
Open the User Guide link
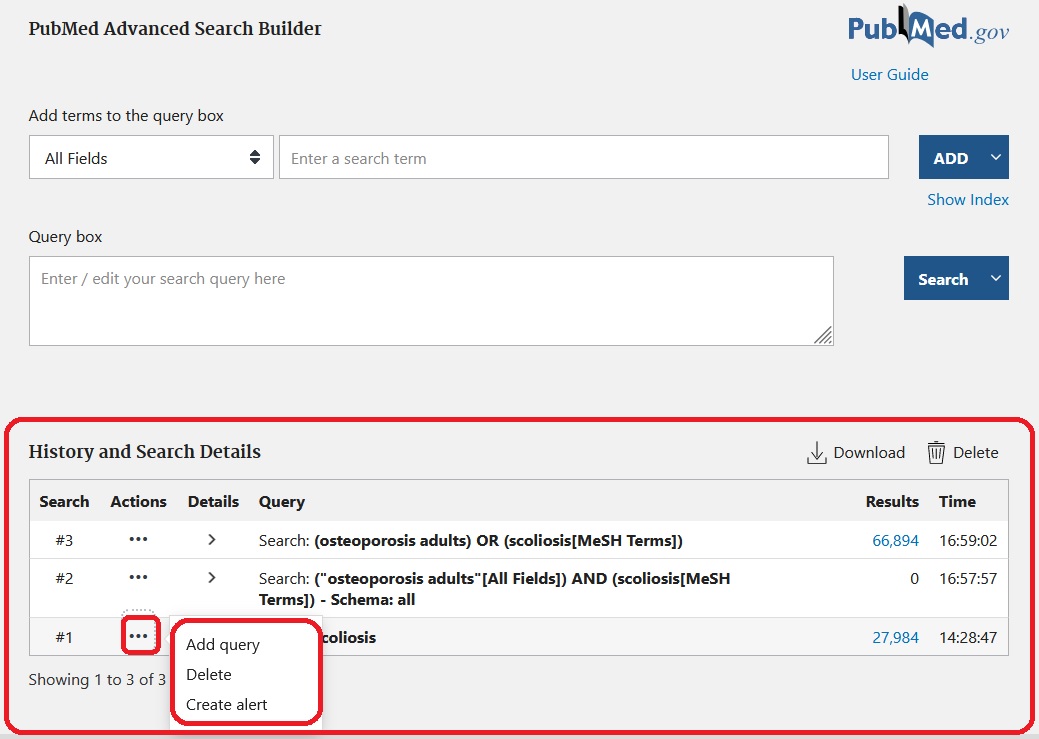[x=889, y=75]
